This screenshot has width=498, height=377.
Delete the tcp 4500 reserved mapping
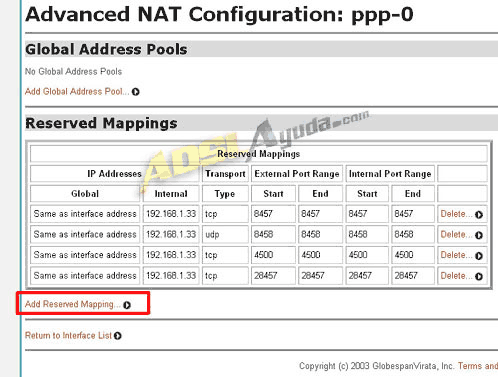tap(456, 255)
